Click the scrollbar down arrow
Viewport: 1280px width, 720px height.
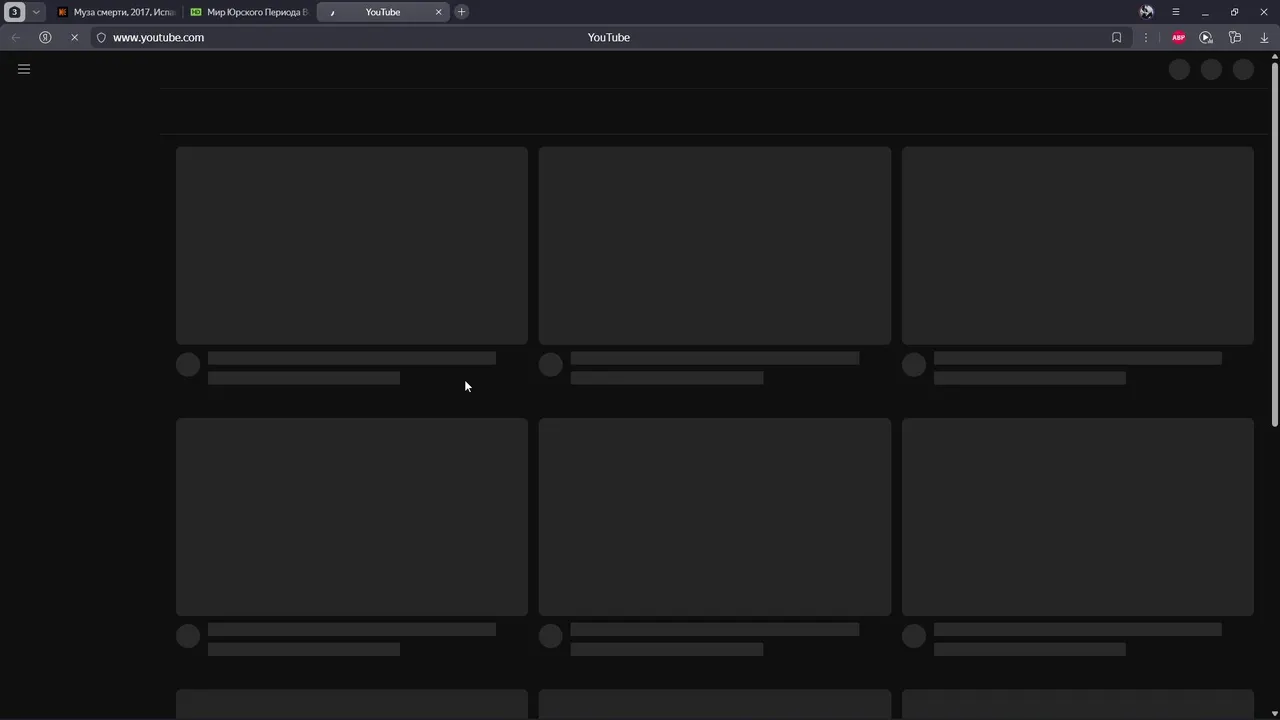point(1274,714)
